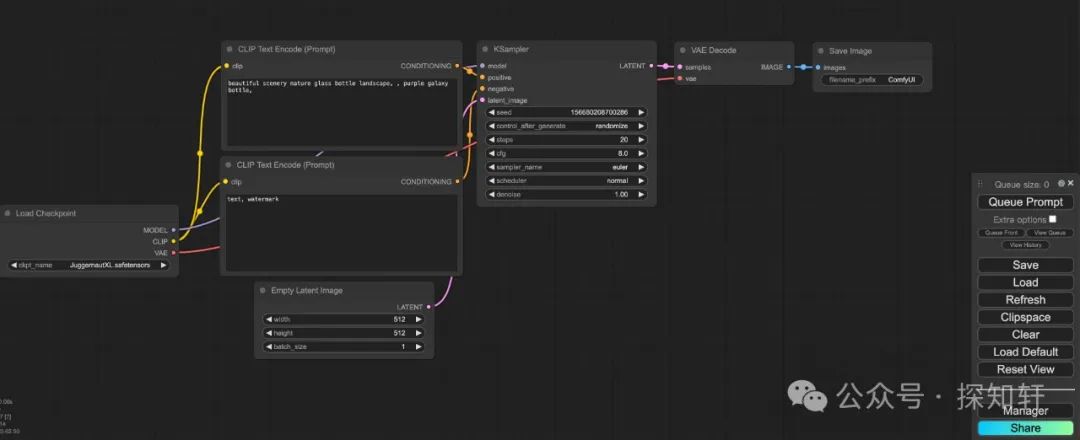The image size is (1080, 440).
Task: Decrease steps with its left arrow
Action: pyautogui.click(x=492, y=140)
